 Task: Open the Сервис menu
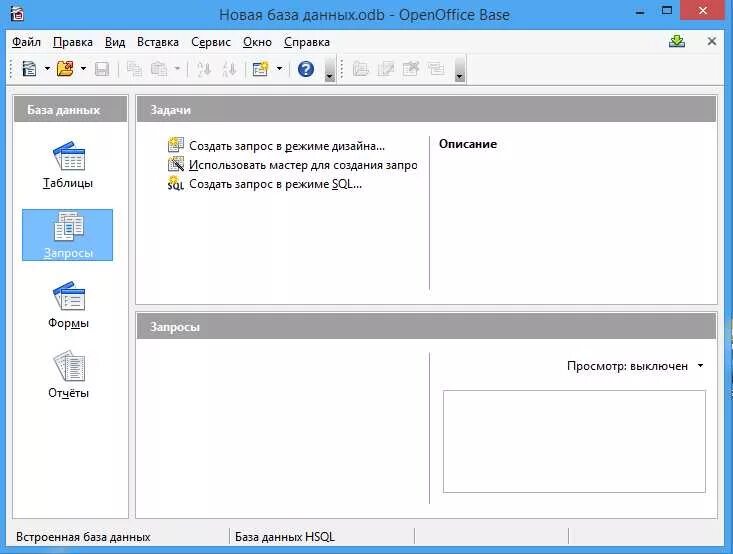coord(211,42)
